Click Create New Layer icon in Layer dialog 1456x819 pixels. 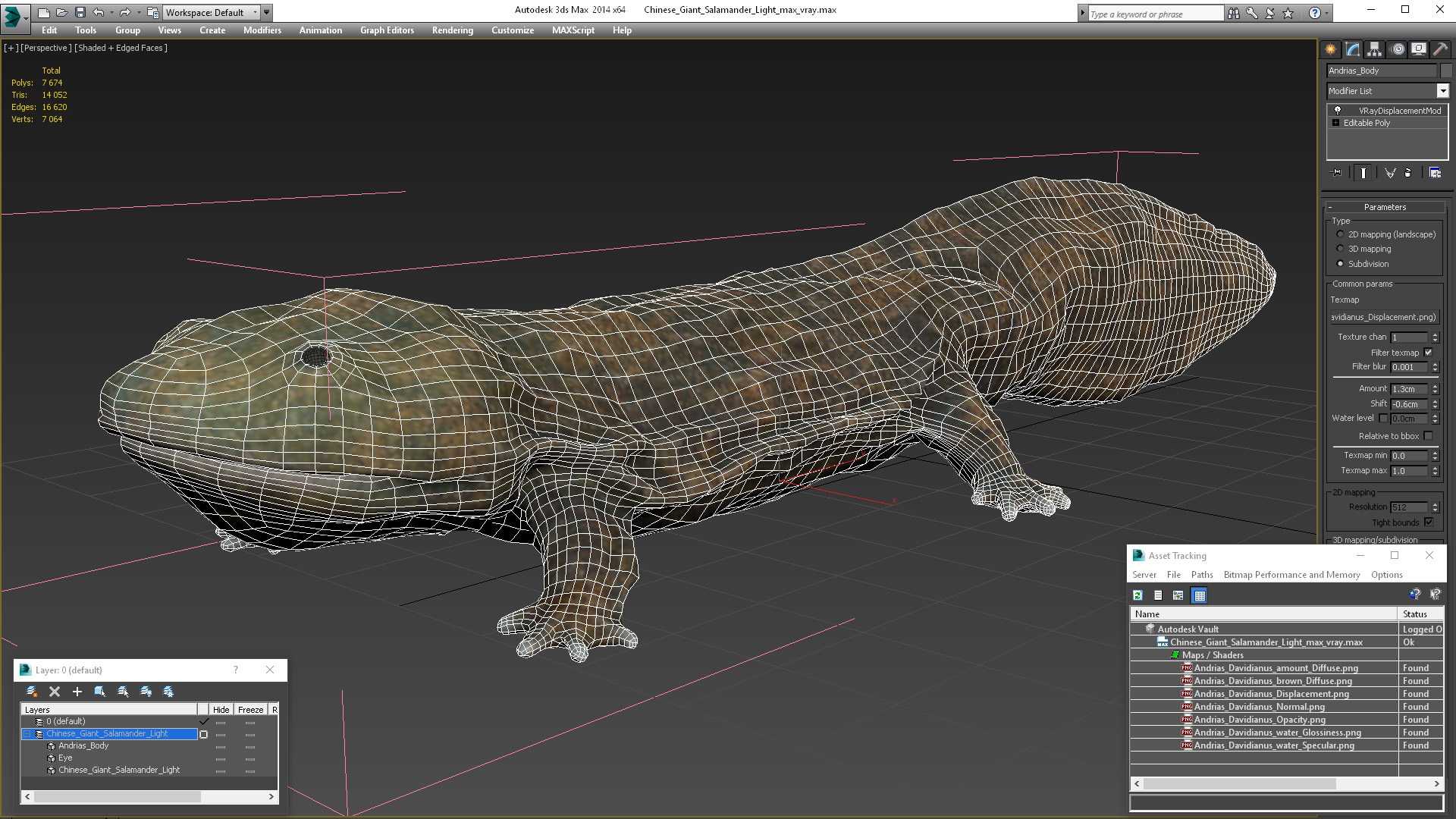(x=32, y=692)
